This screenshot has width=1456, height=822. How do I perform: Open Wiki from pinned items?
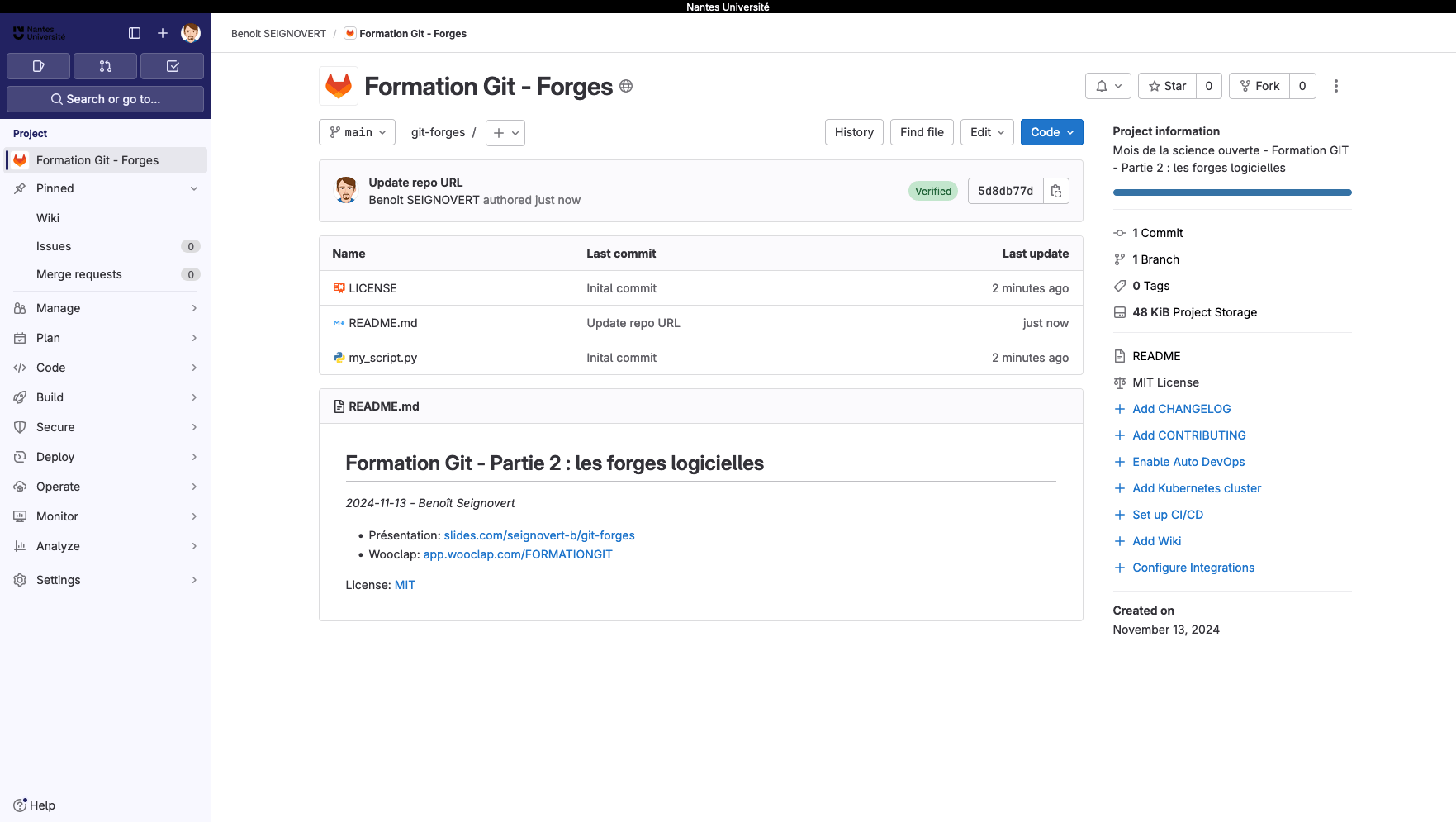tap(106, 218)
